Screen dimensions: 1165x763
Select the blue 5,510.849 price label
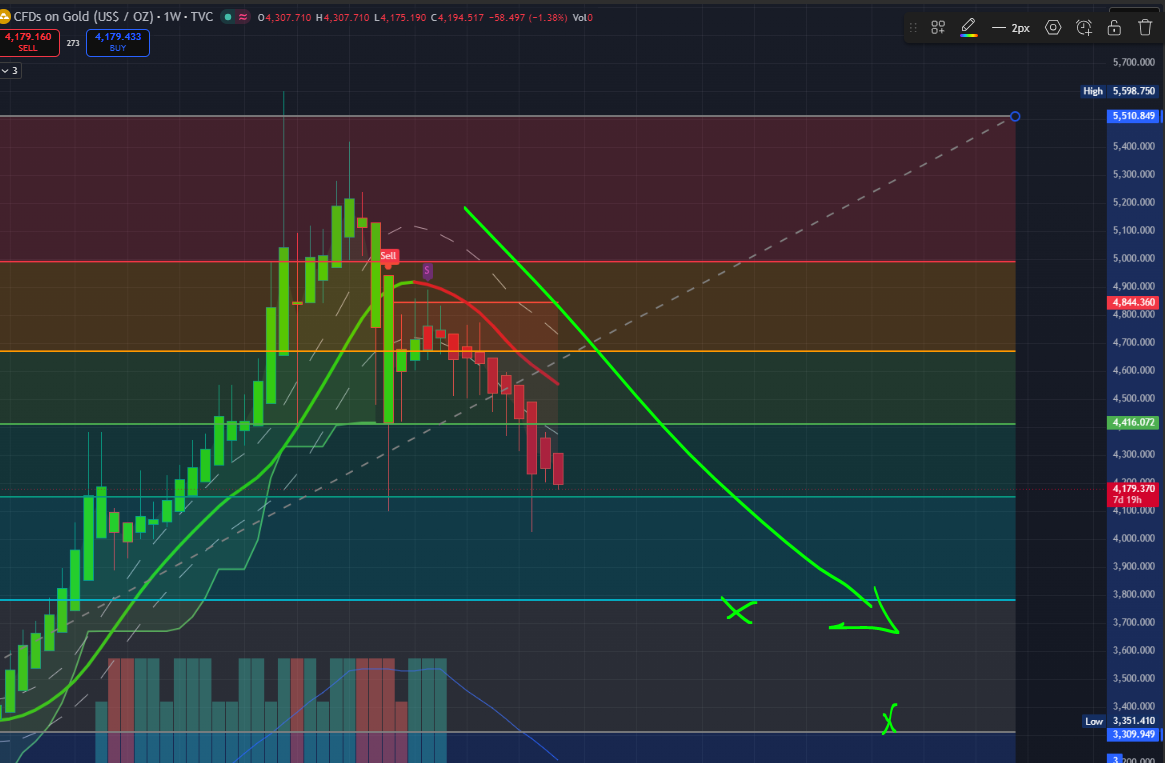pos(1134,116)
